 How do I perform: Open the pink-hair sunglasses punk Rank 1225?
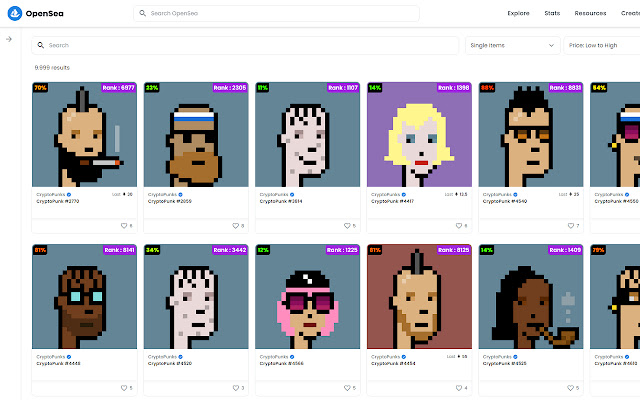[x=308, y=297]
